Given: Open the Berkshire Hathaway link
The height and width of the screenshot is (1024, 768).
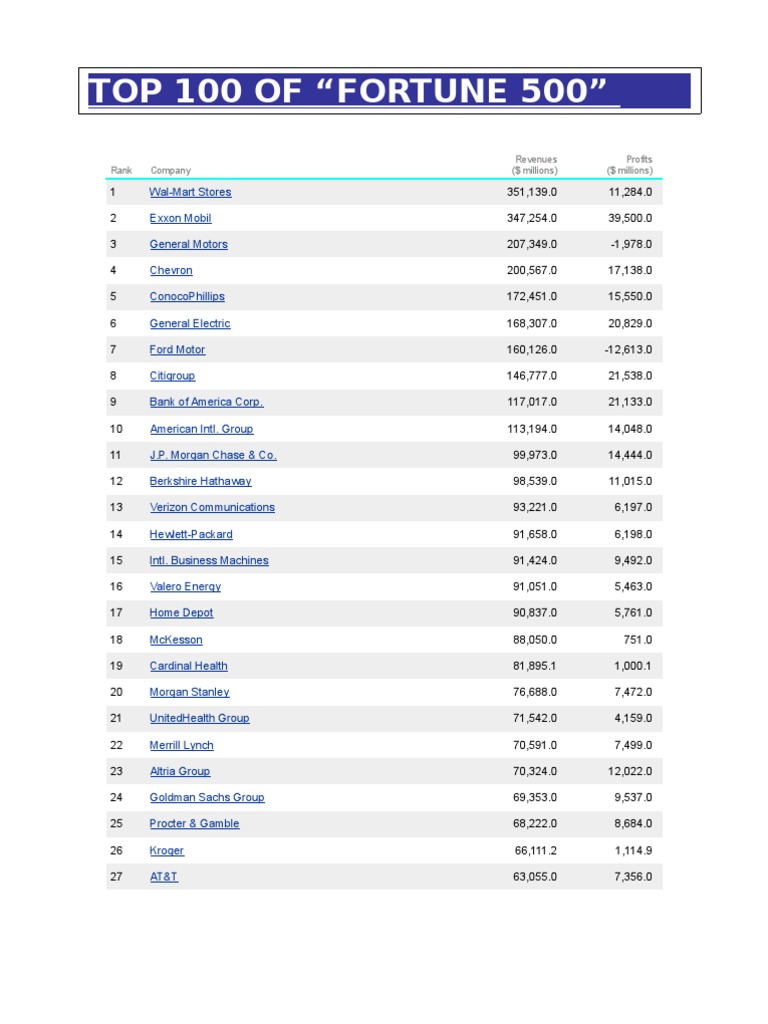Looking at the screenshot, I should tap(200, 481).
